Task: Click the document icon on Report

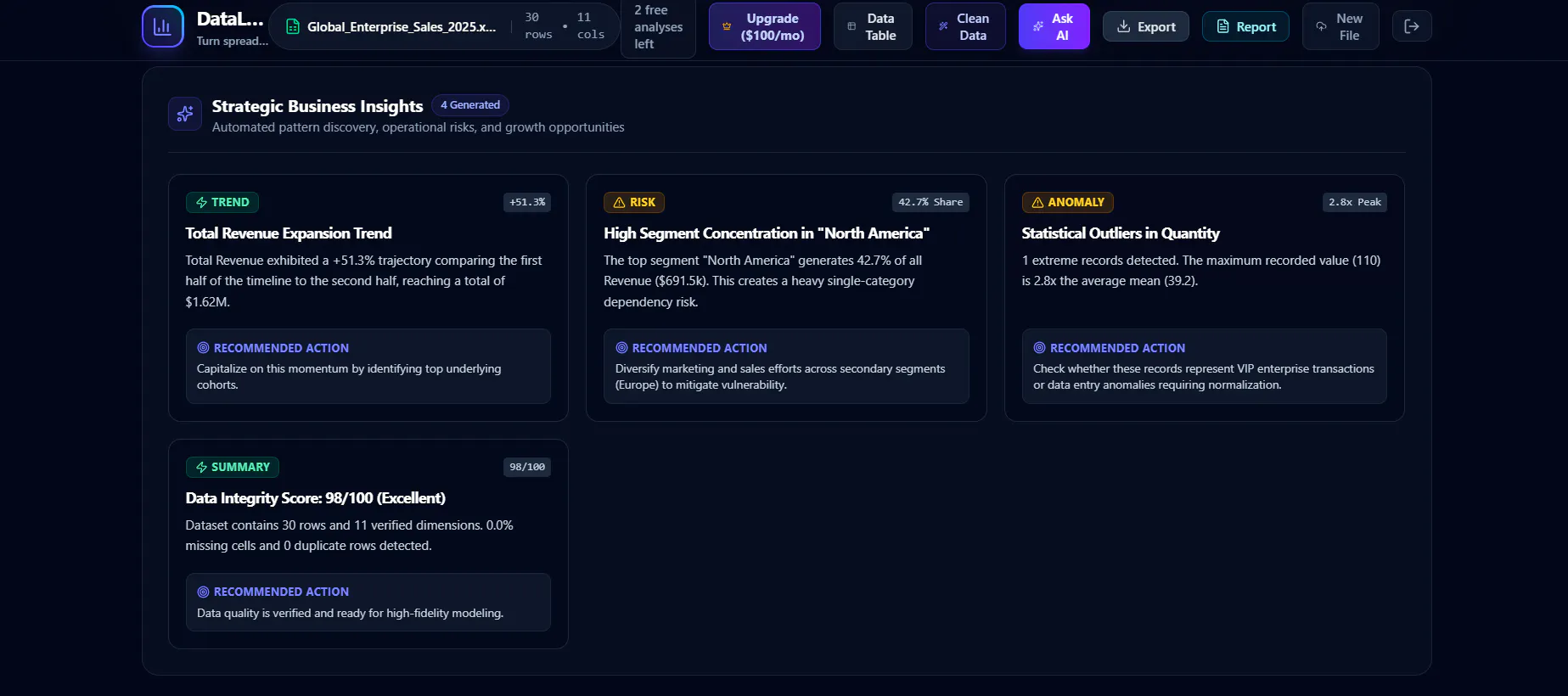Action: 1222,26
